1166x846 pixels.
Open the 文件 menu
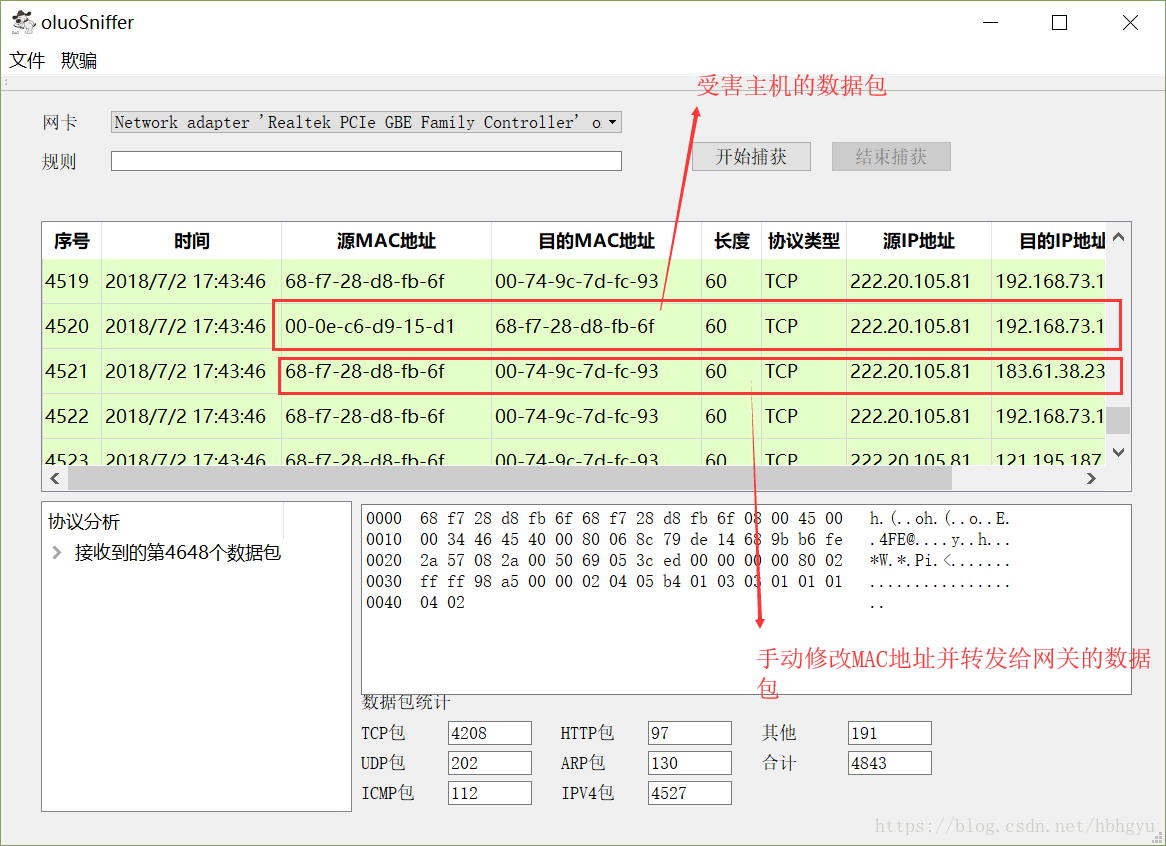click(28, 60)
